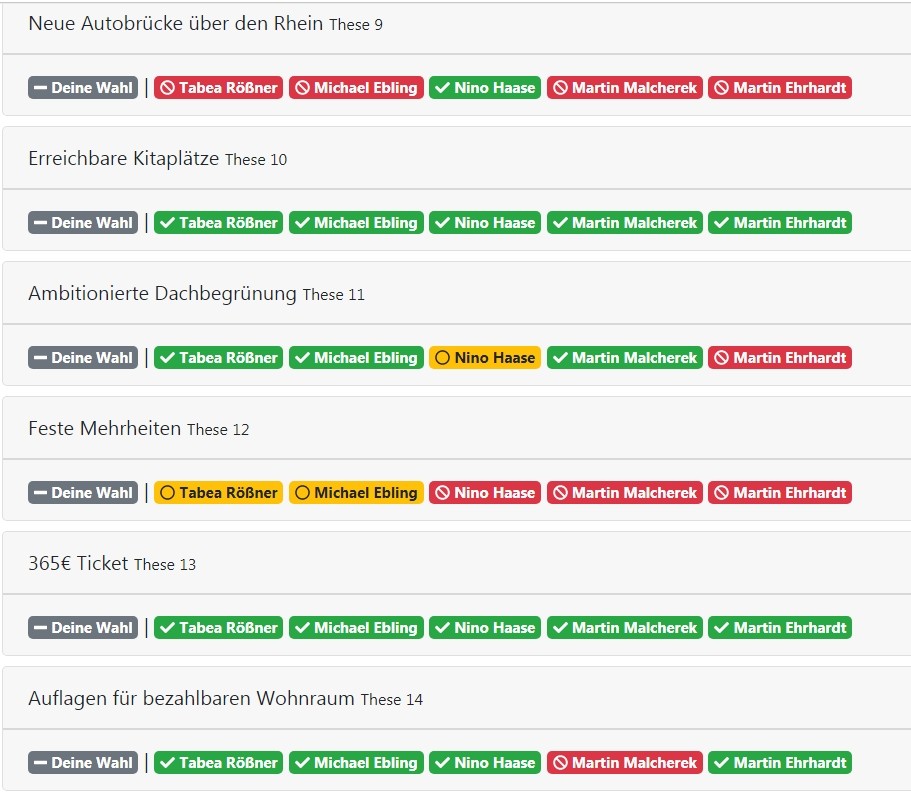This screenshot has width=911, height=795.
Task: Click Michael Ebling's yellow badge in These 12
Action: (x=356, y=492)
